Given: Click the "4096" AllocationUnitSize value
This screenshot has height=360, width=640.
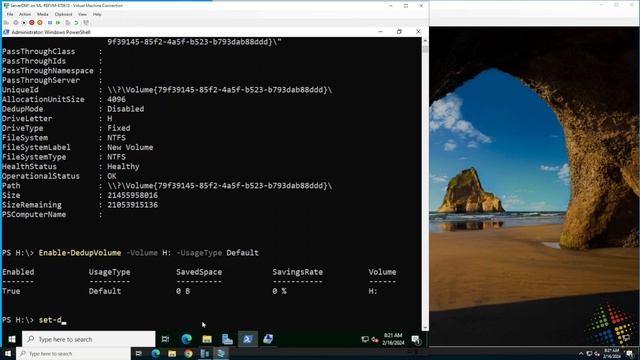Looking at the screenshot, I should coord(116,100).
